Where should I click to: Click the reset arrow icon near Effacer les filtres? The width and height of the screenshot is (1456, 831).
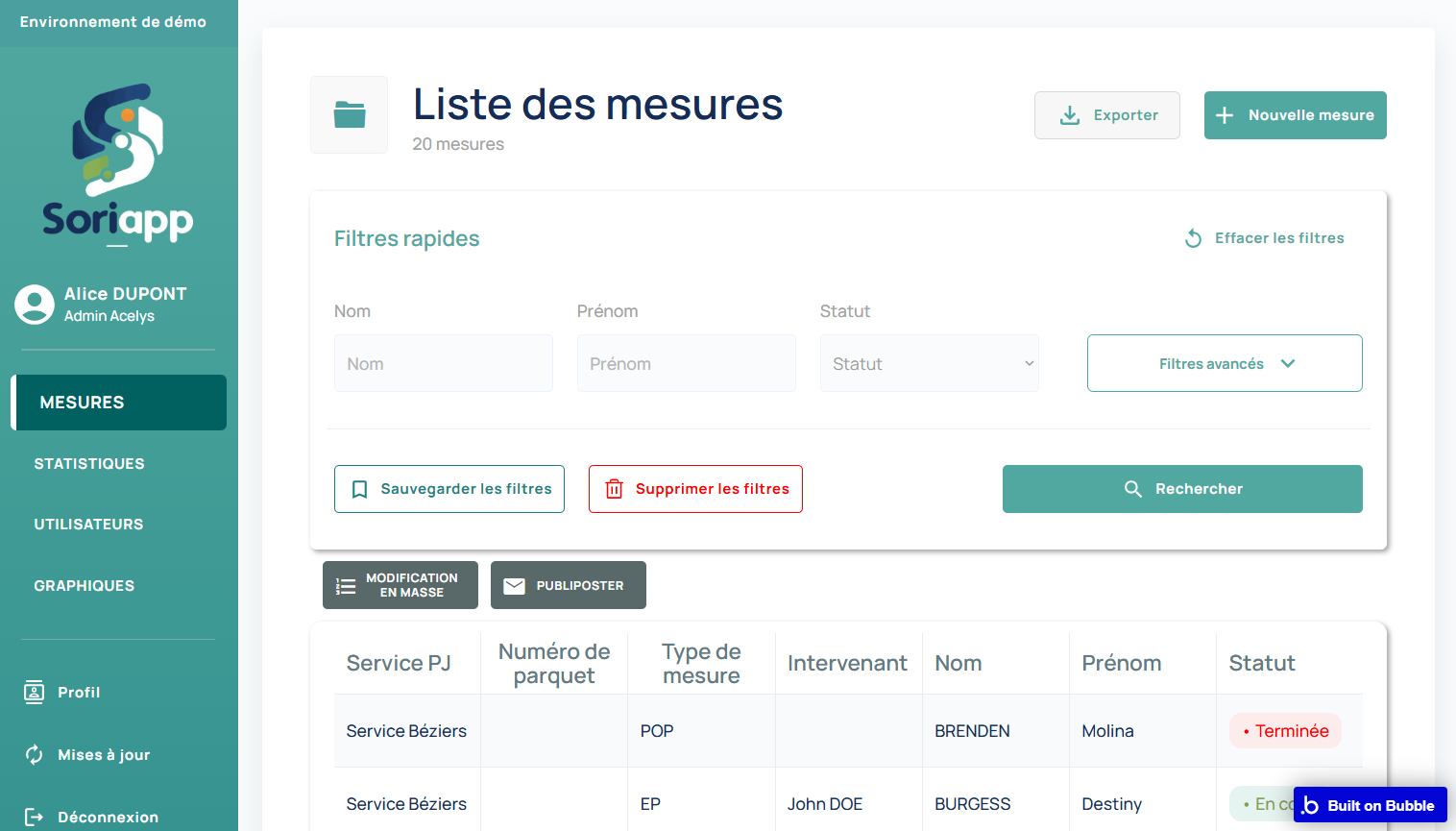point(1193,238)
